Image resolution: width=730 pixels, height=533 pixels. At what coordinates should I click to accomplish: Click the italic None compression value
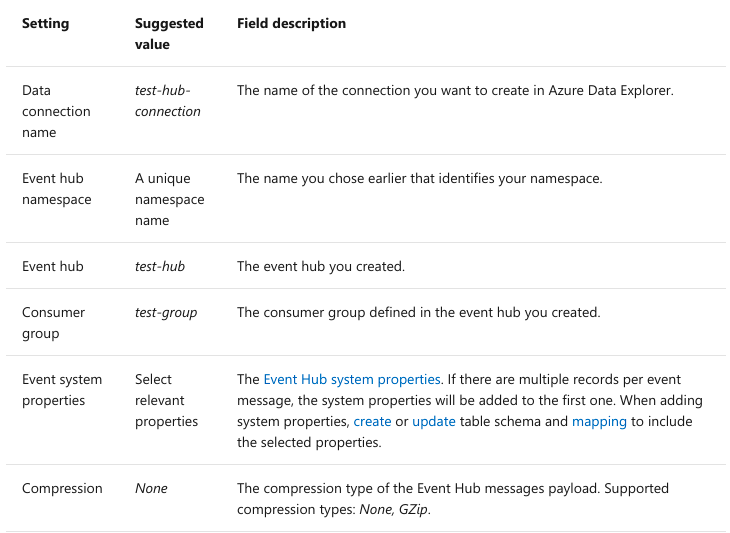coord(151,489)
